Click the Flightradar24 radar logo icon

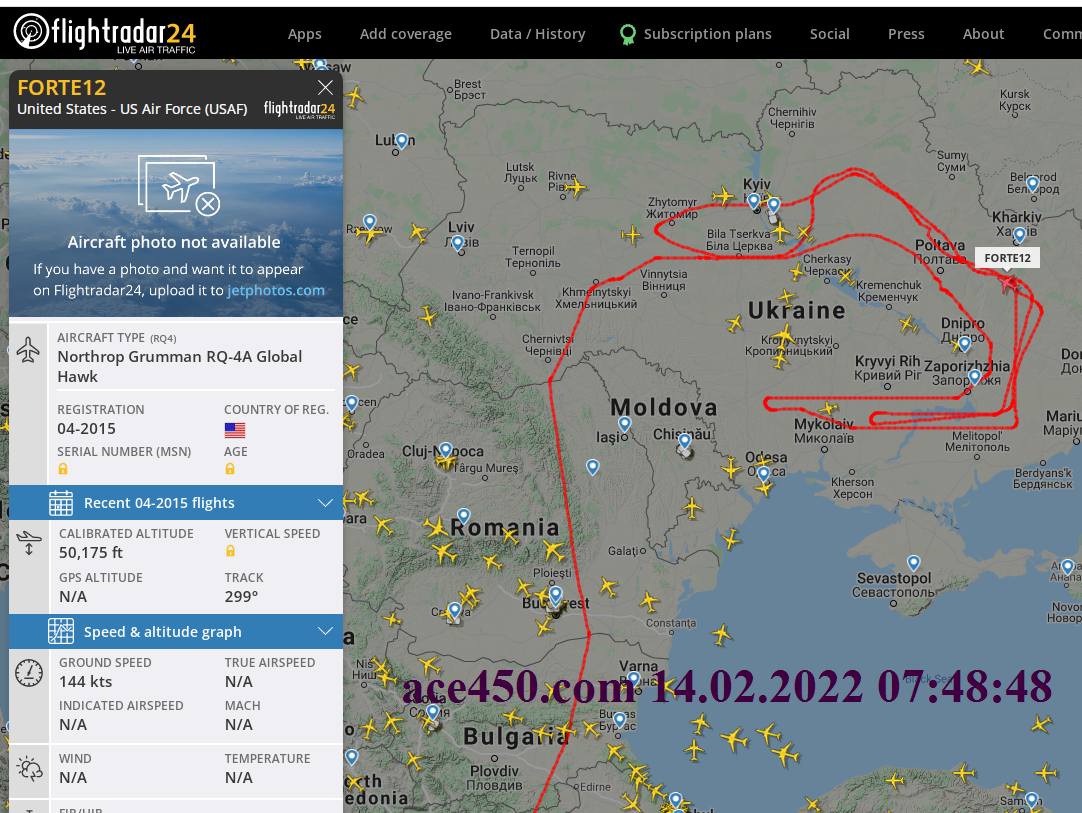tap(30, 32)
